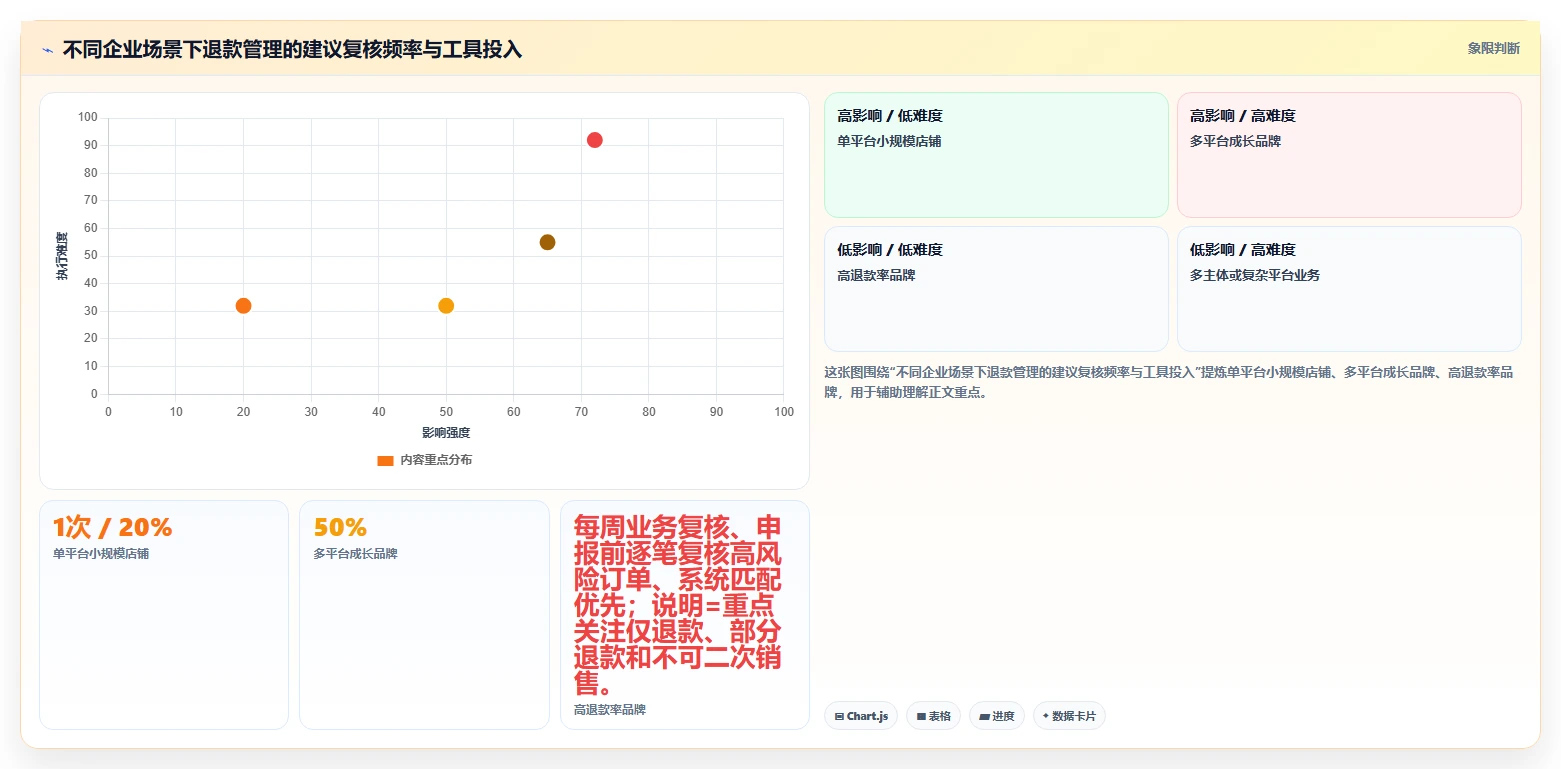Select the 高影响 / 低难度 quadrant card
Screen dimensions: 1561x769
pos(996,155)
